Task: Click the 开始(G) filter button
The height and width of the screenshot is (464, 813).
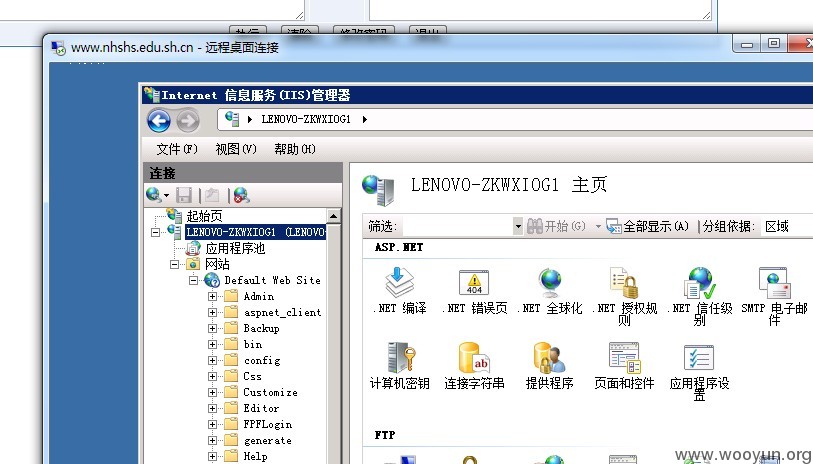Action: click(556, 226)
